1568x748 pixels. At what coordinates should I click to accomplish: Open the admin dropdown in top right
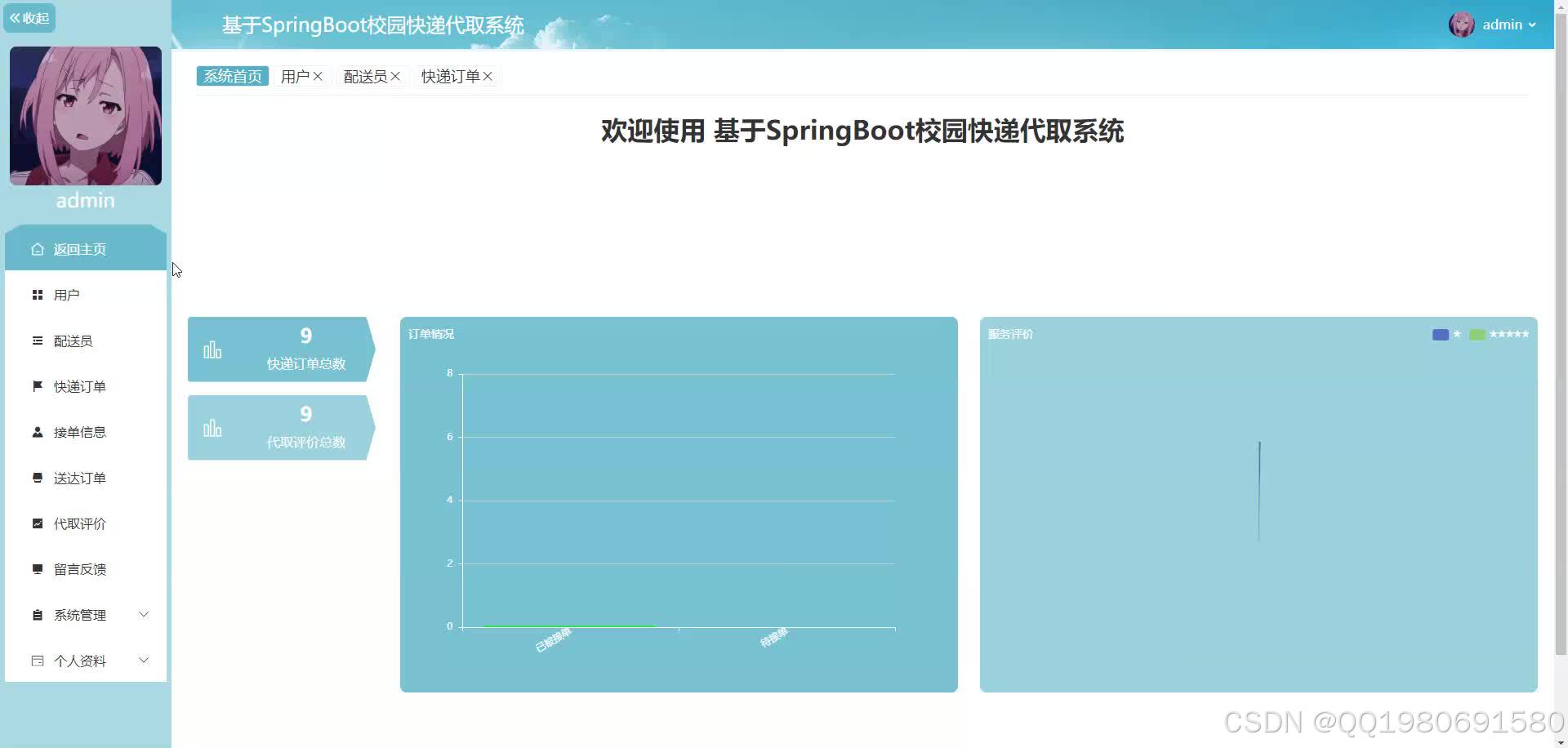coord(1509,24)
